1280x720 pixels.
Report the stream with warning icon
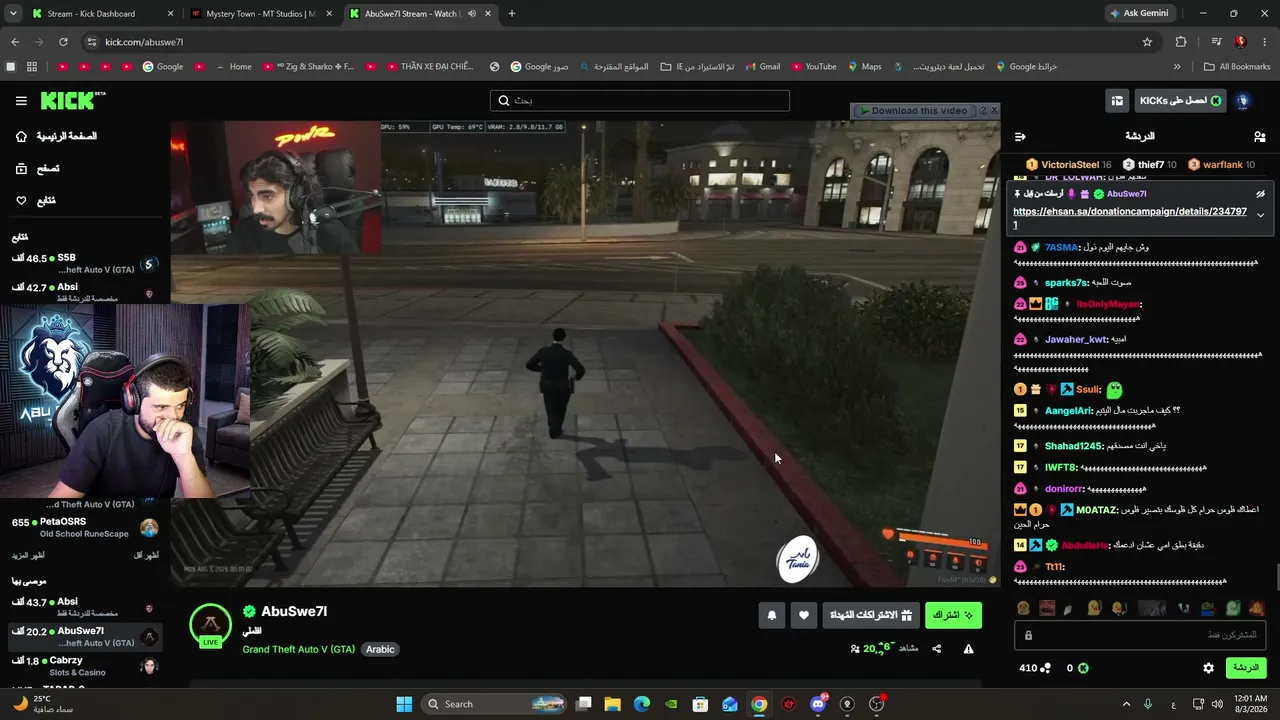coord(968,649)
